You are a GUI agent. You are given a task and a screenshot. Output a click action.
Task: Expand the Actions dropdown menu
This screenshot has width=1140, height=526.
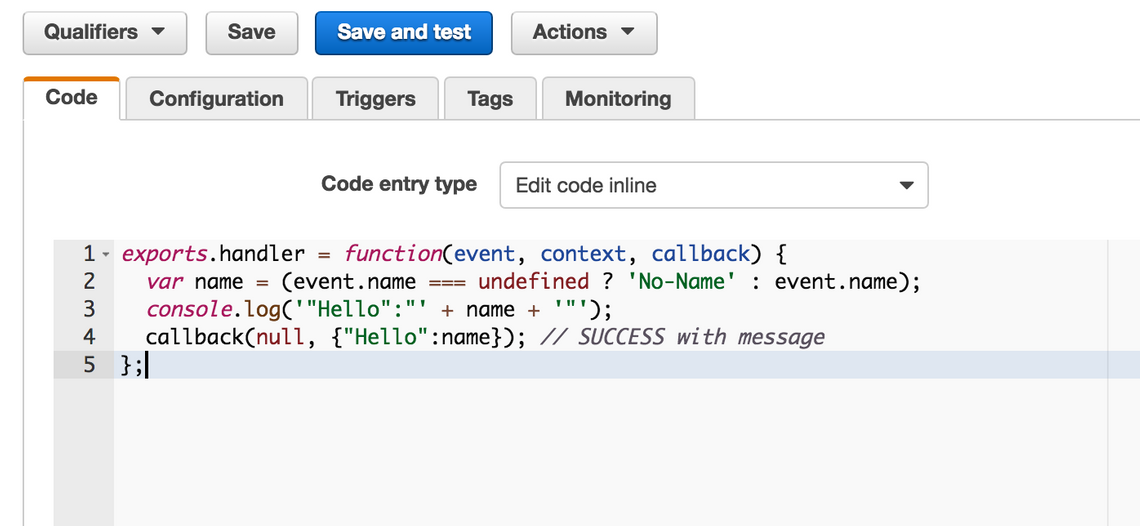583,32
